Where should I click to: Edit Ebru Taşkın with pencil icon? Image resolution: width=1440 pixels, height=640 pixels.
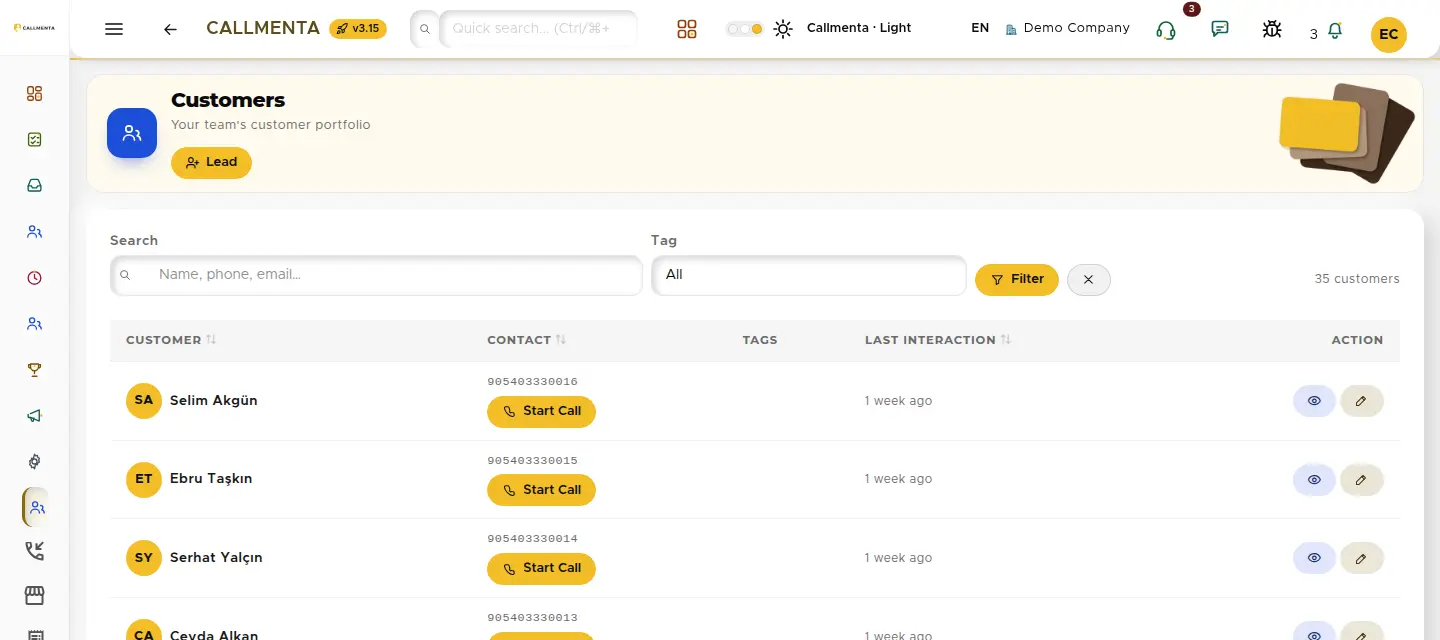[1361, 480]
